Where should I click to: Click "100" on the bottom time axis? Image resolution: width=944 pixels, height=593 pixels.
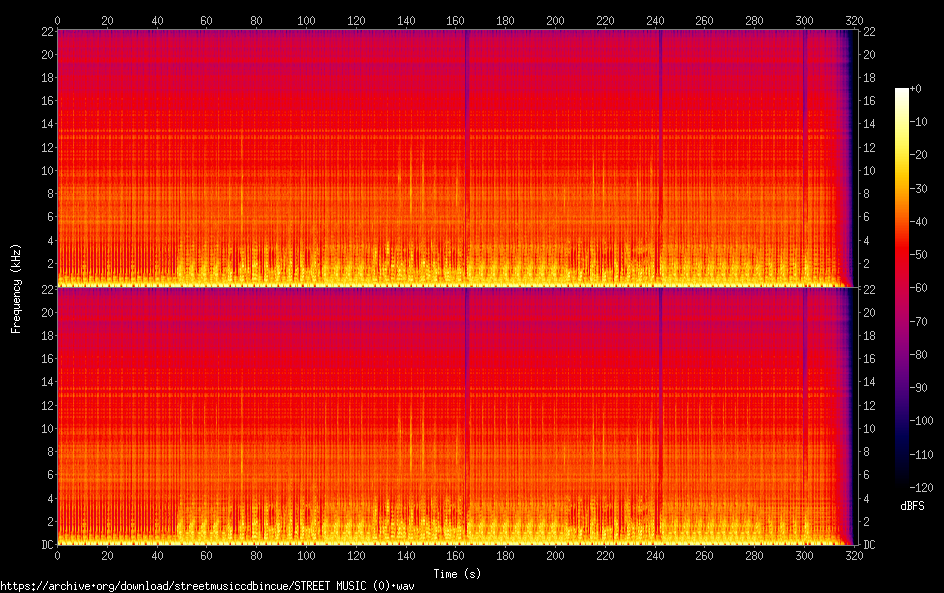pos(306,556)
